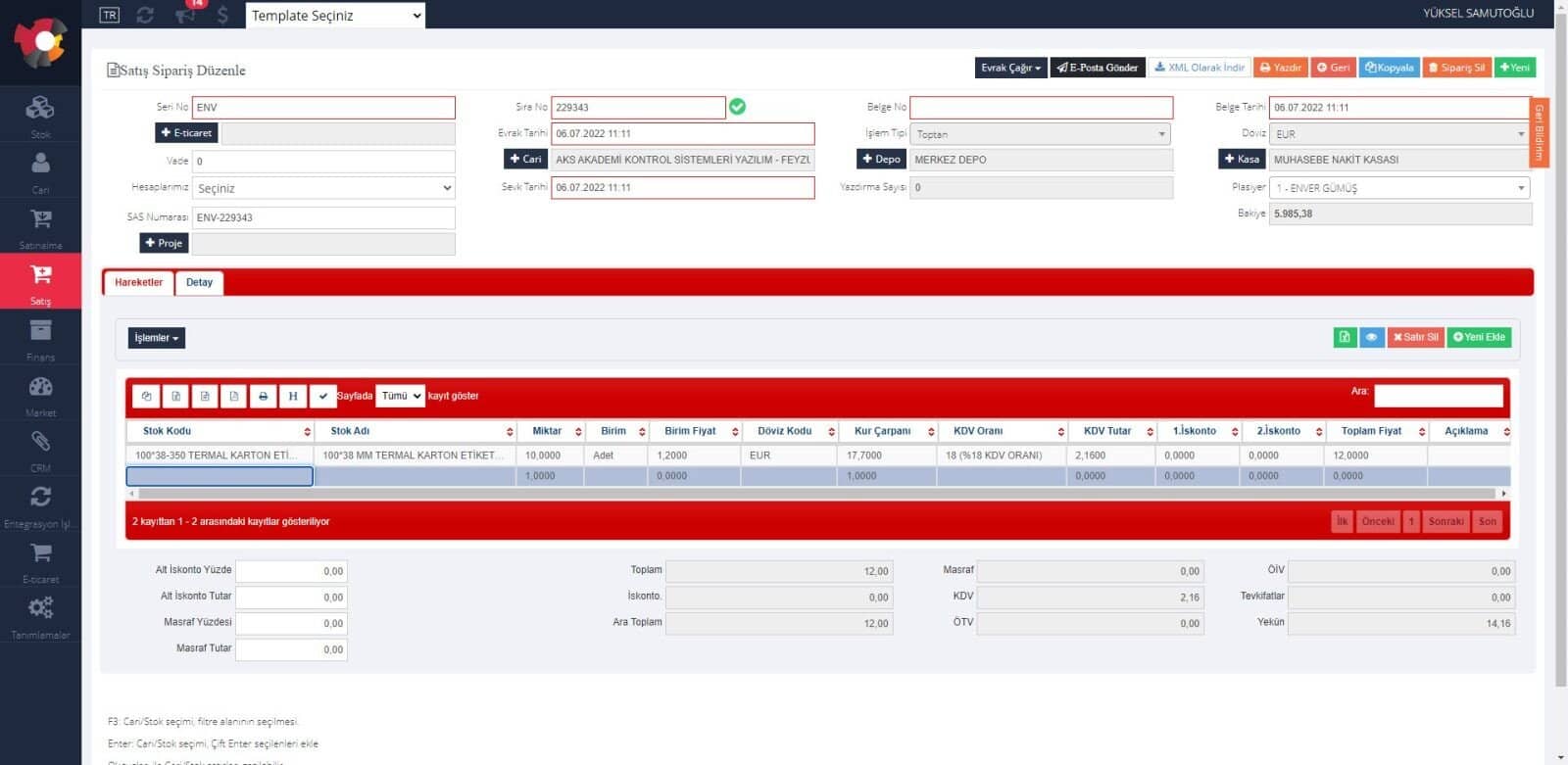The width and height of the screenshot is (1568, 765).
Task: Click the Ara search field in grid
Action: click(x=1438, y=396)
